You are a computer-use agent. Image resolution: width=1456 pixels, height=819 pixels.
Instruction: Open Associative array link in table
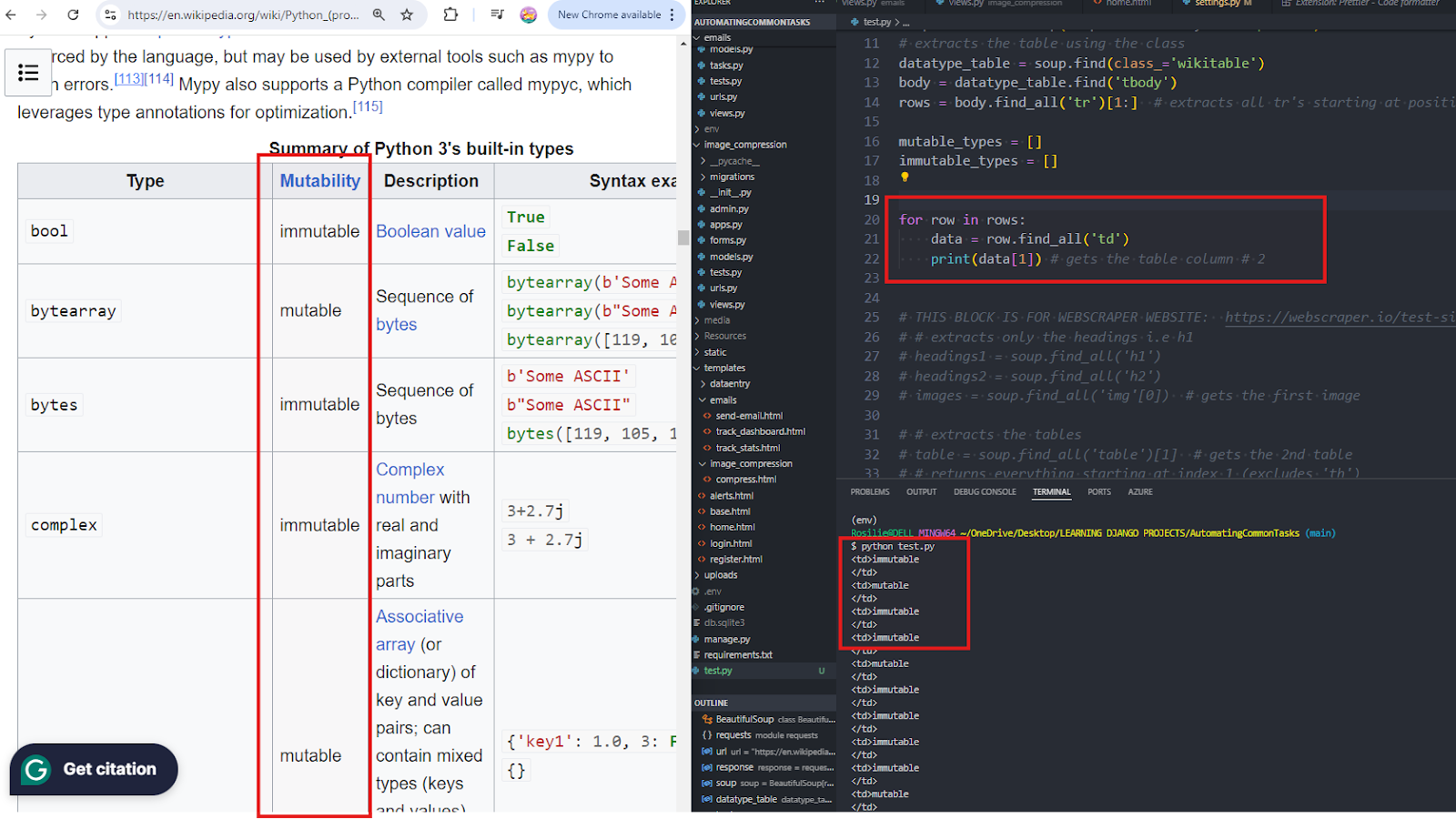(x=420, y=630)
